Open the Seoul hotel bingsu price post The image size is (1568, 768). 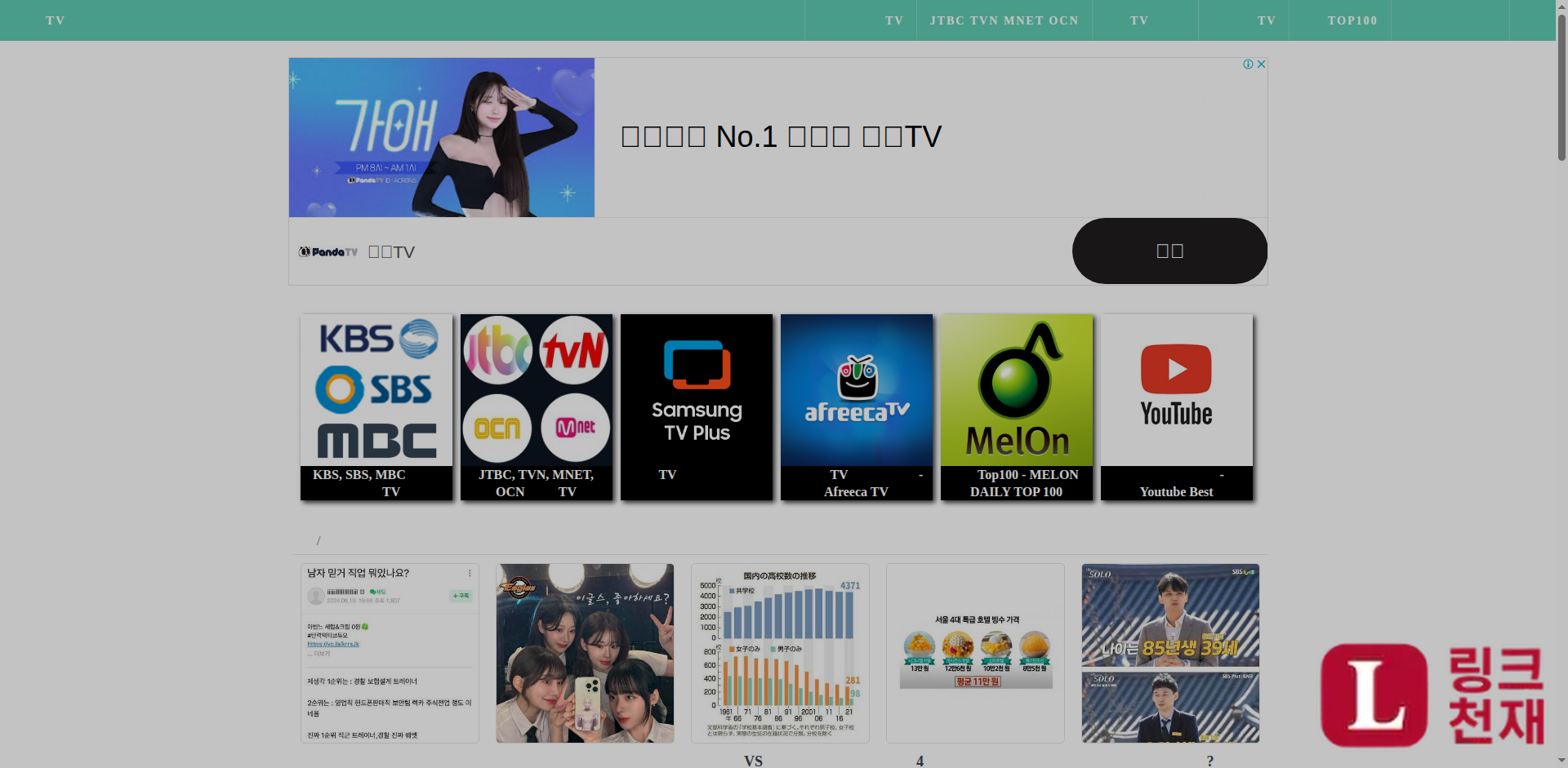click(x=975, y=653)
